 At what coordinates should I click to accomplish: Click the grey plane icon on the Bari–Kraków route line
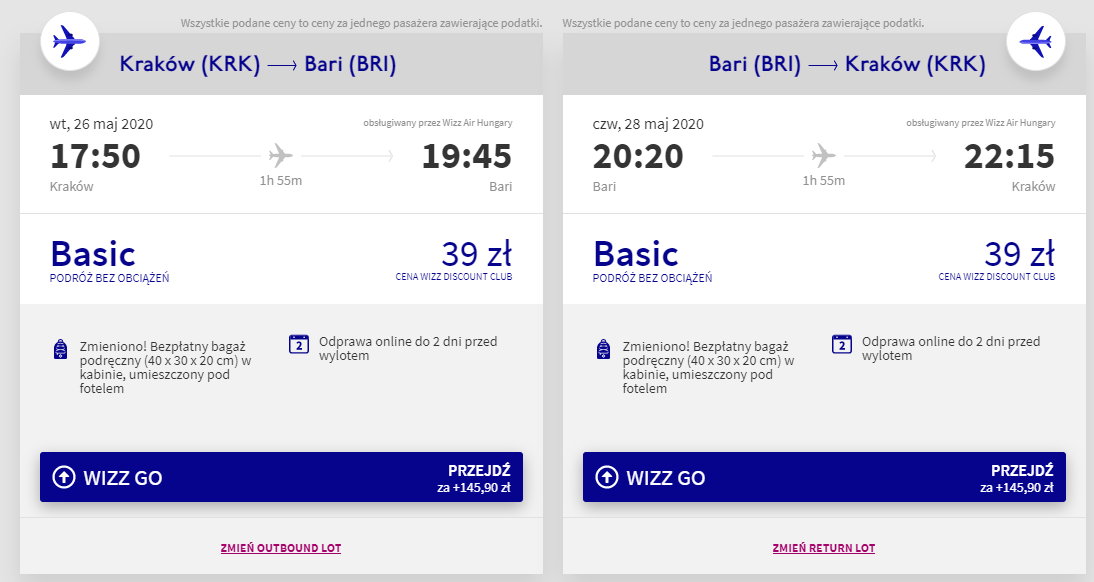[824, 156]
